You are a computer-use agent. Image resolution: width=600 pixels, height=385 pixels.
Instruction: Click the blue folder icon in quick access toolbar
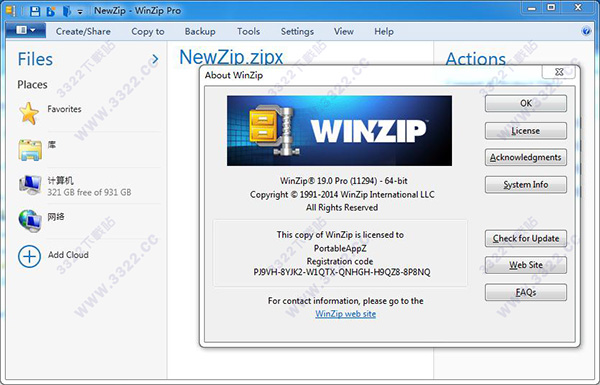point(66,11)
